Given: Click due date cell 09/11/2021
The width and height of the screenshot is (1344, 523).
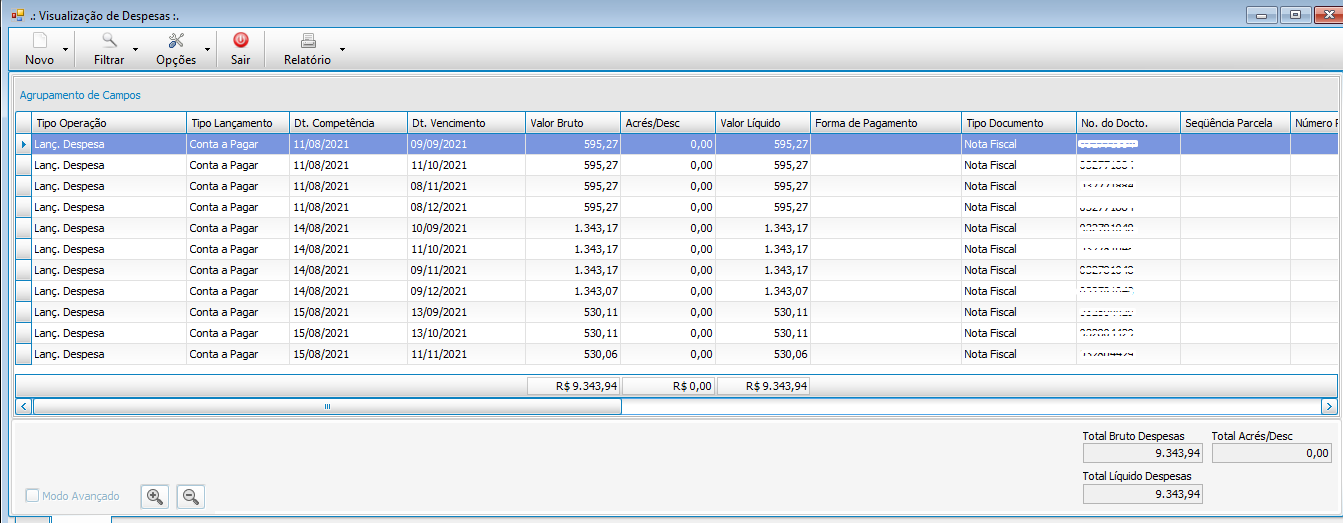Looking at the screenshot, I should point(467,270).
